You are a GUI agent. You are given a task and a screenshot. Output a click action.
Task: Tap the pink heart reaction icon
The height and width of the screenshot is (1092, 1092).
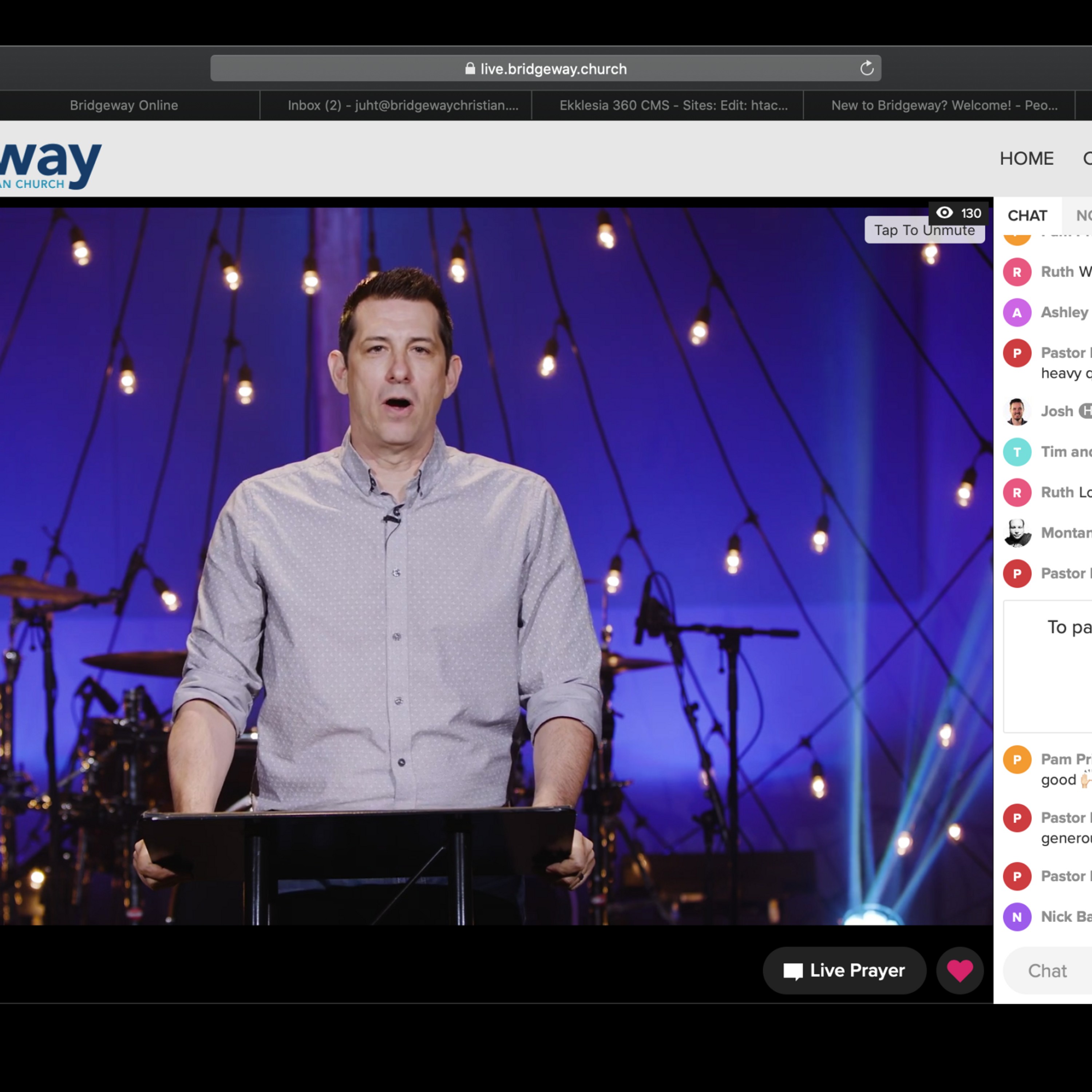tap(960, 970)
